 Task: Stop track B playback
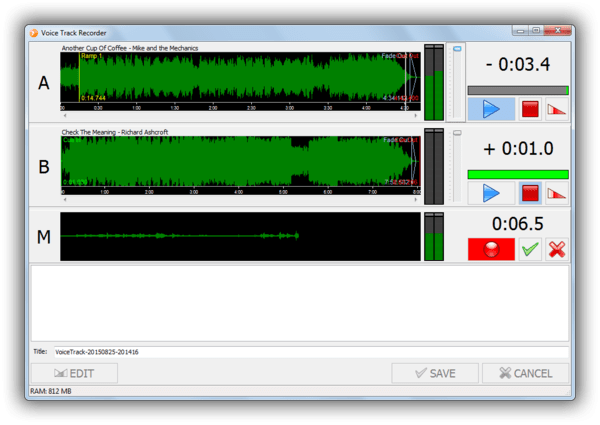pos(530,193)
